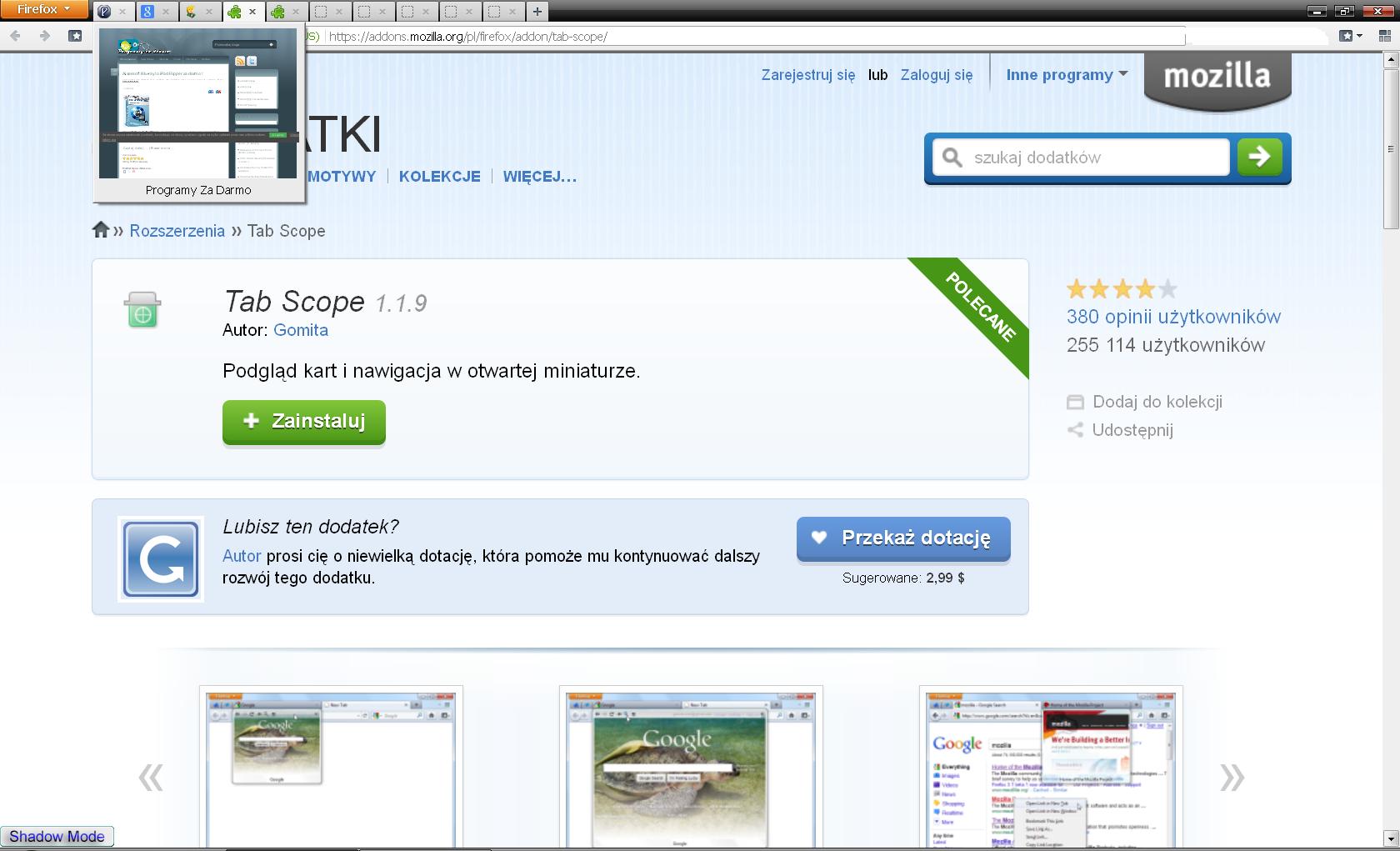The image size is (1400, 851).
Task: Close the active Tab Scope tab
Action: [x=252, y=12]
